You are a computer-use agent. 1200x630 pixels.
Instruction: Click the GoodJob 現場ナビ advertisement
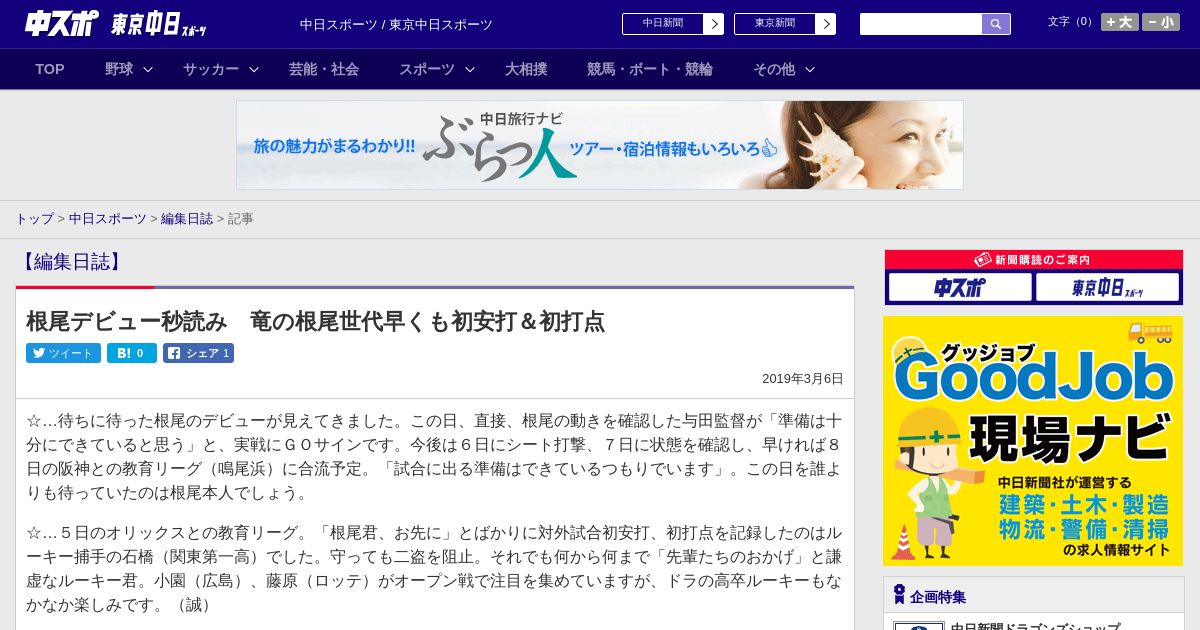pos(1033,441)
